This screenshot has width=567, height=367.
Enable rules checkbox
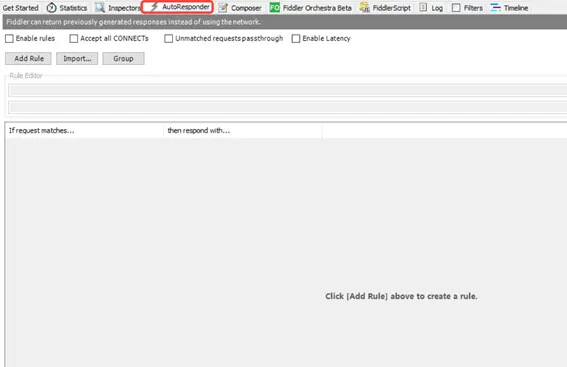tap(9, 38)
